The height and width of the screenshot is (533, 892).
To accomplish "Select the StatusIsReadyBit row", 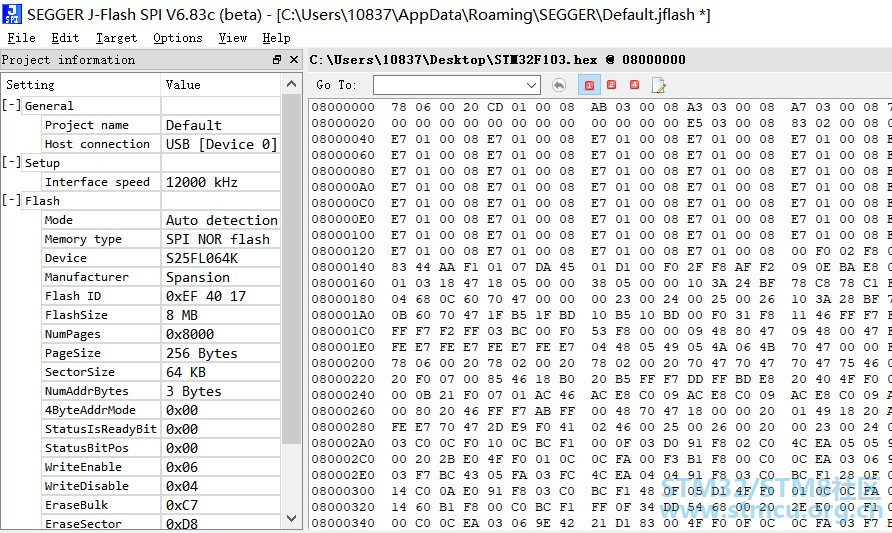I will click(x=162, y=429).
